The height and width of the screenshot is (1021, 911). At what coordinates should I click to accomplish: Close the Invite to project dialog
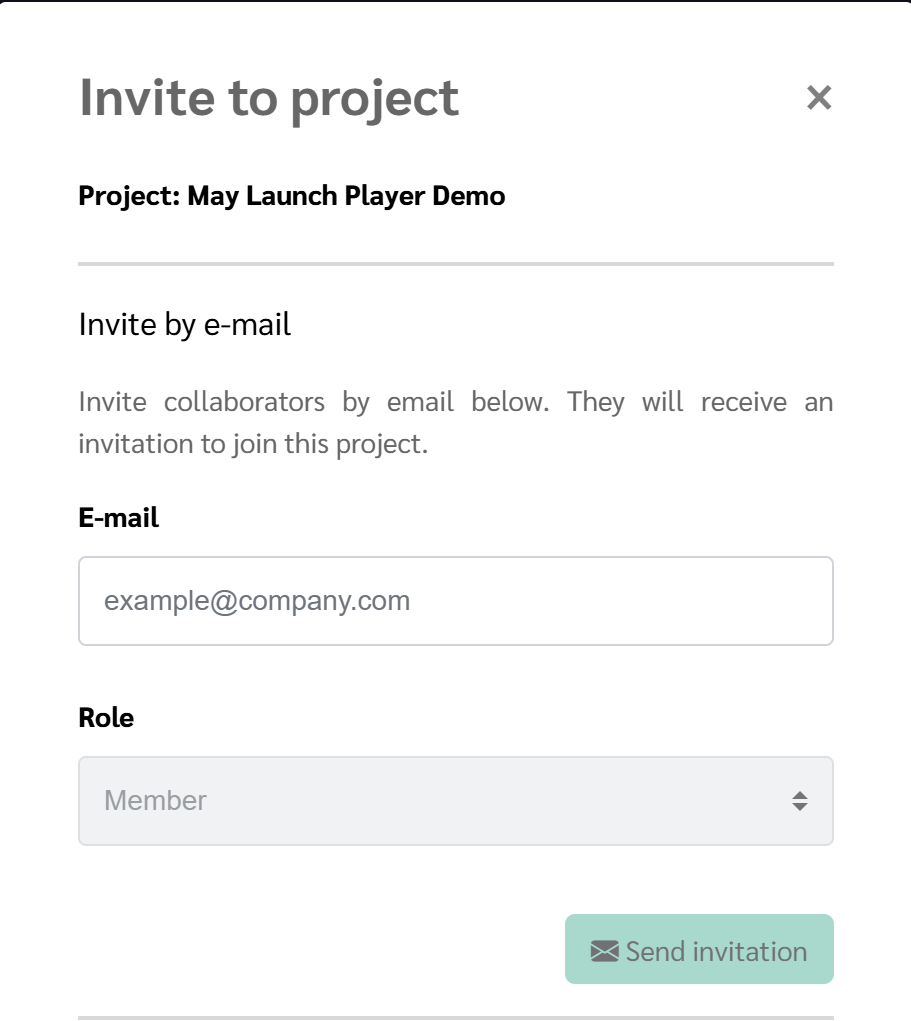coord(819,98)
